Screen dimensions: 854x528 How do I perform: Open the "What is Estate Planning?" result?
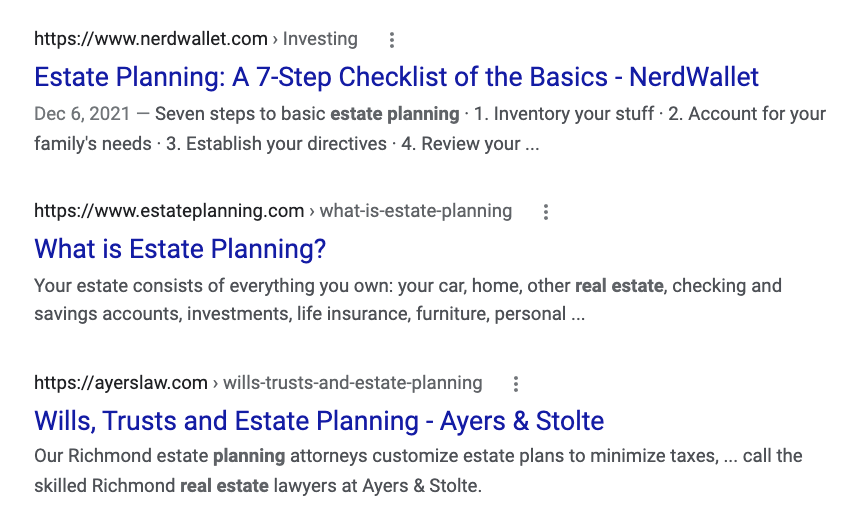point(180,249)
